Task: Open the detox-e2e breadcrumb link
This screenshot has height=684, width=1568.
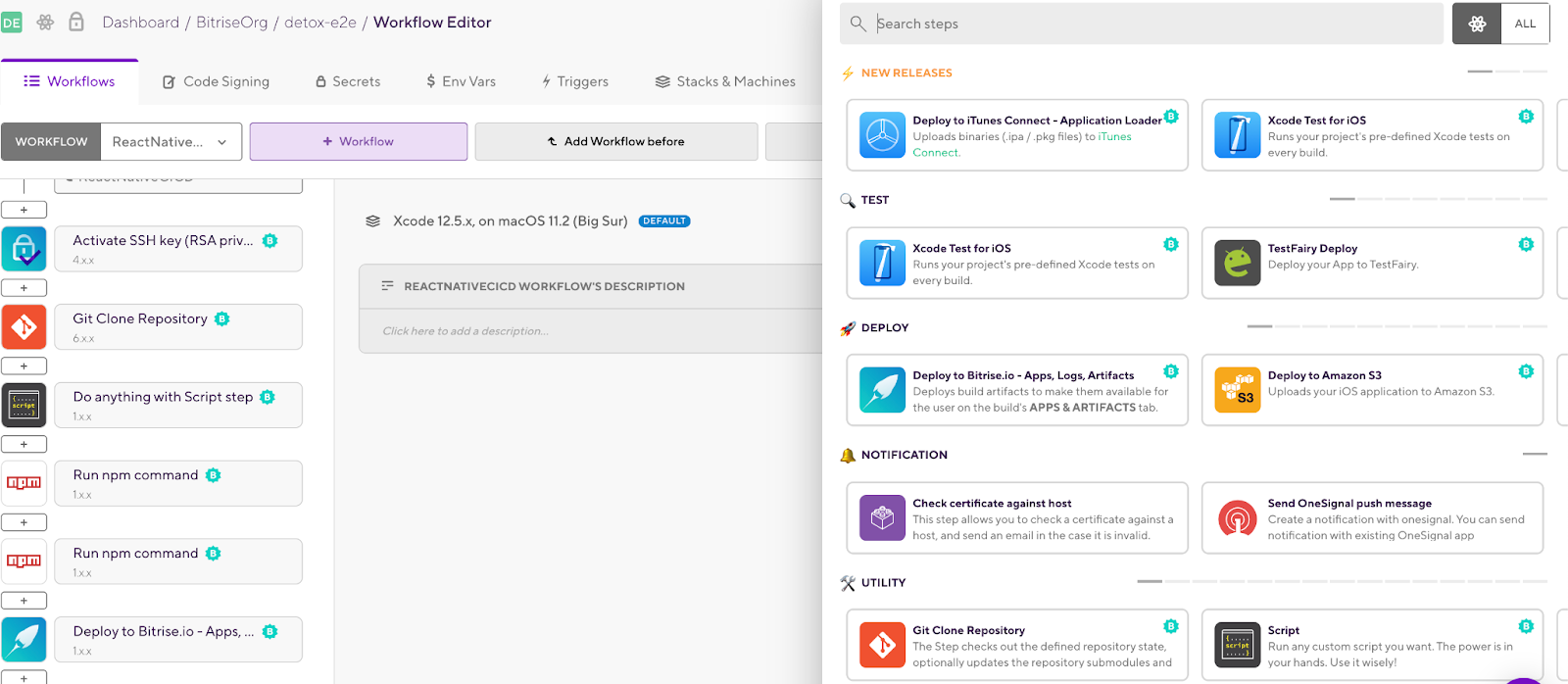Action: (320, 23)
